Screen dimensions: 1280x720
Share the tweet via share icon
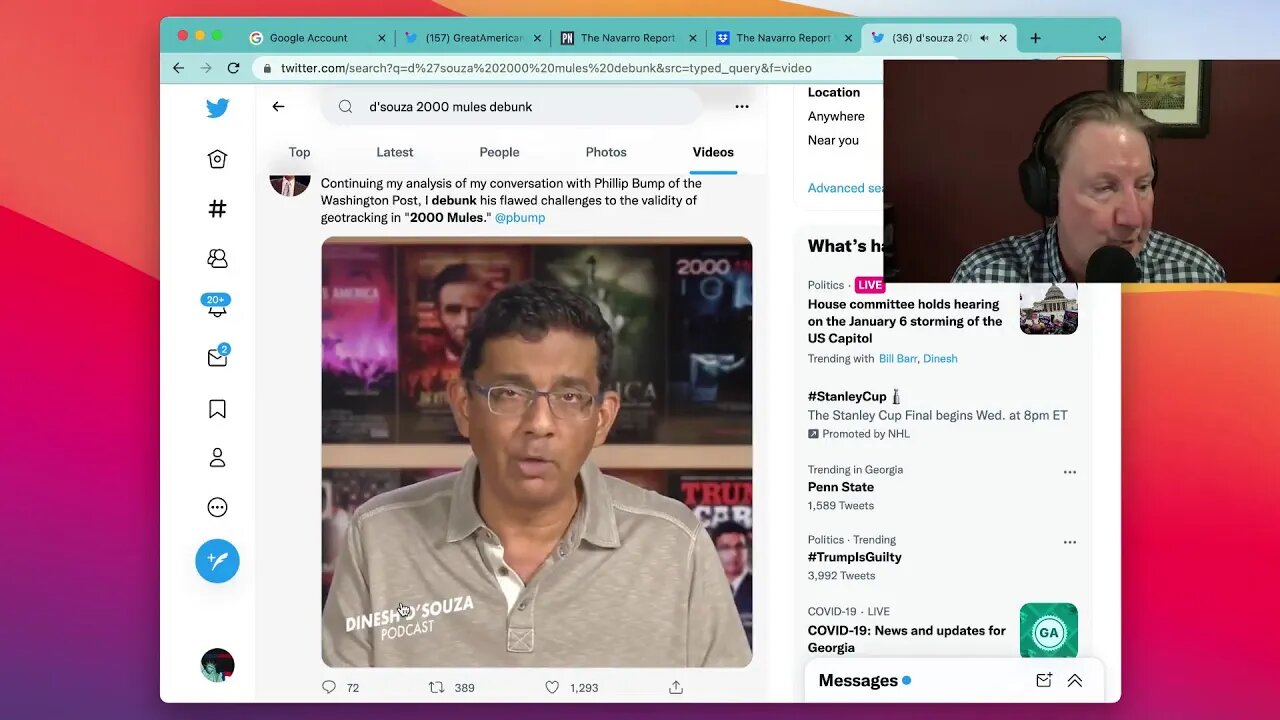[676, 687]
